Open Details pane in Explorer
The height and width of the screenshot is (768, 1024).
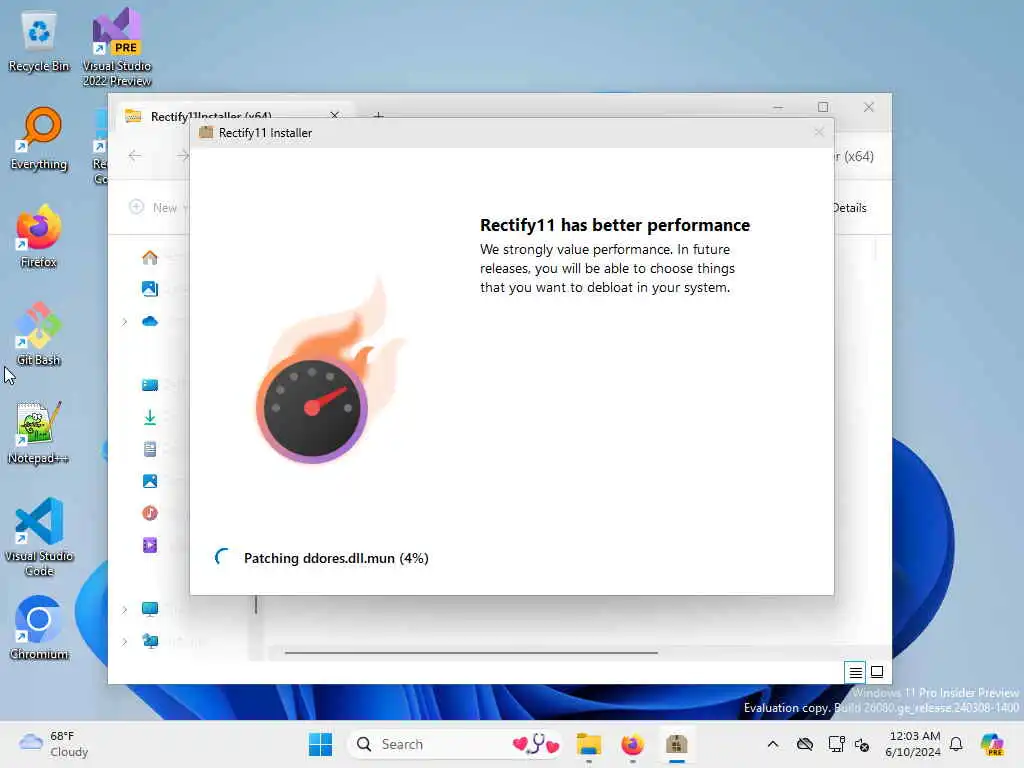pyautogui.click(x=850, y=208)
